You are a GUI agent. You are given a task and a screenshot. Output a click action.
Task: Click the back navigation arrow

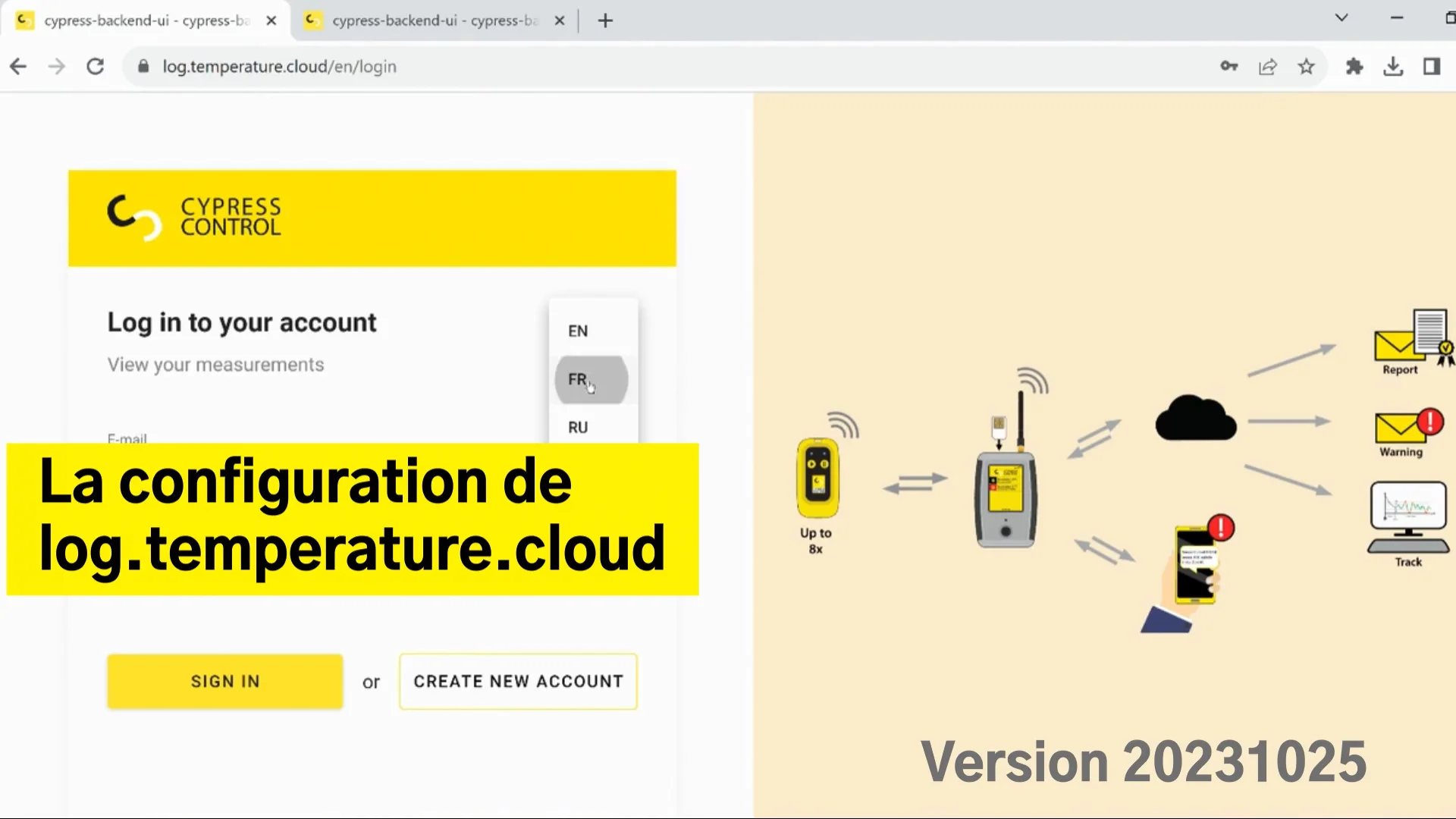(x=18, y=67)
